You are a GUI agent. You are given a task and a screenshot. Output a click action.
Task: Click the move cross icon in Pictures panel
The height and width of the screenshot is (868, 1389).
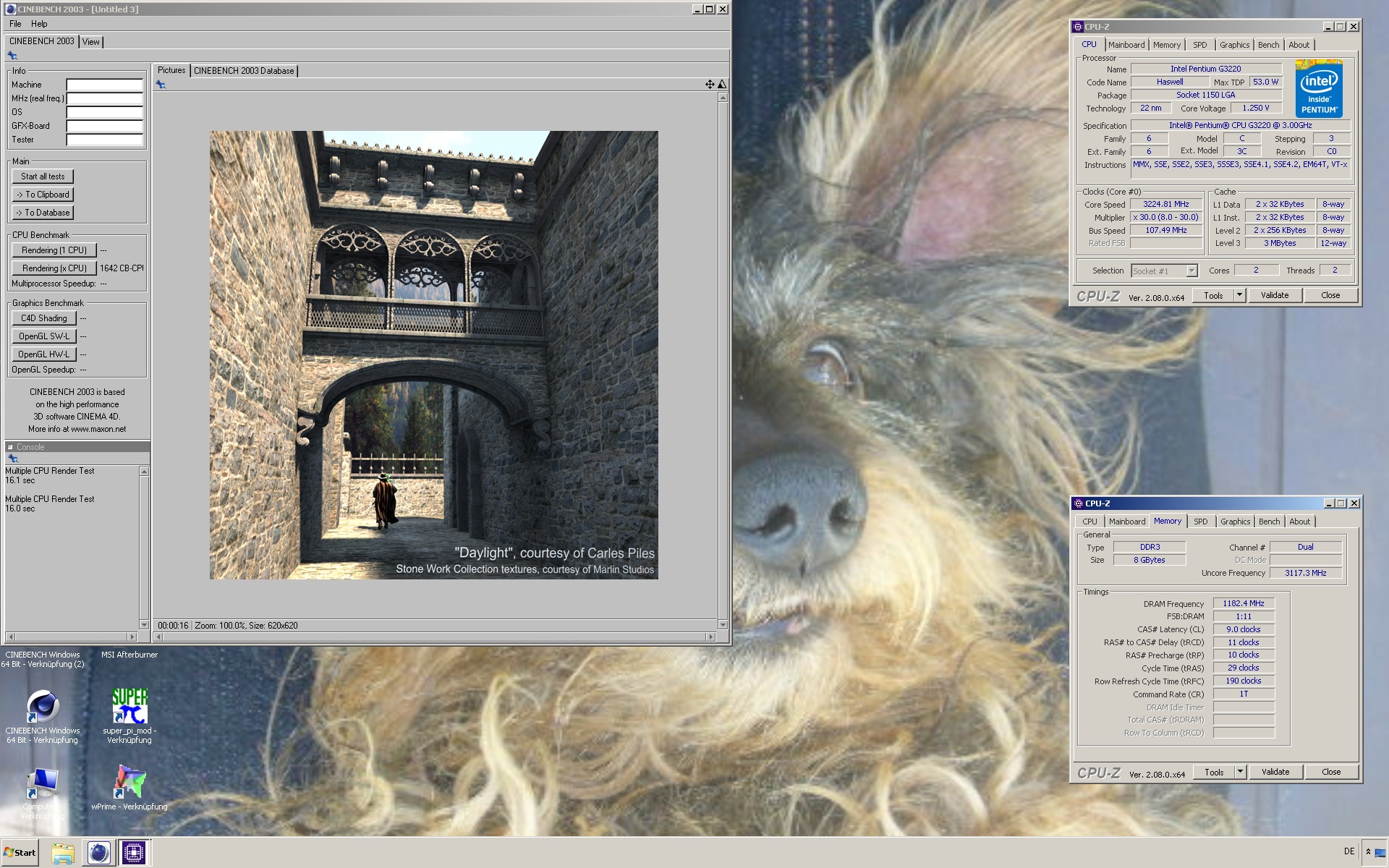pos(710,85)
